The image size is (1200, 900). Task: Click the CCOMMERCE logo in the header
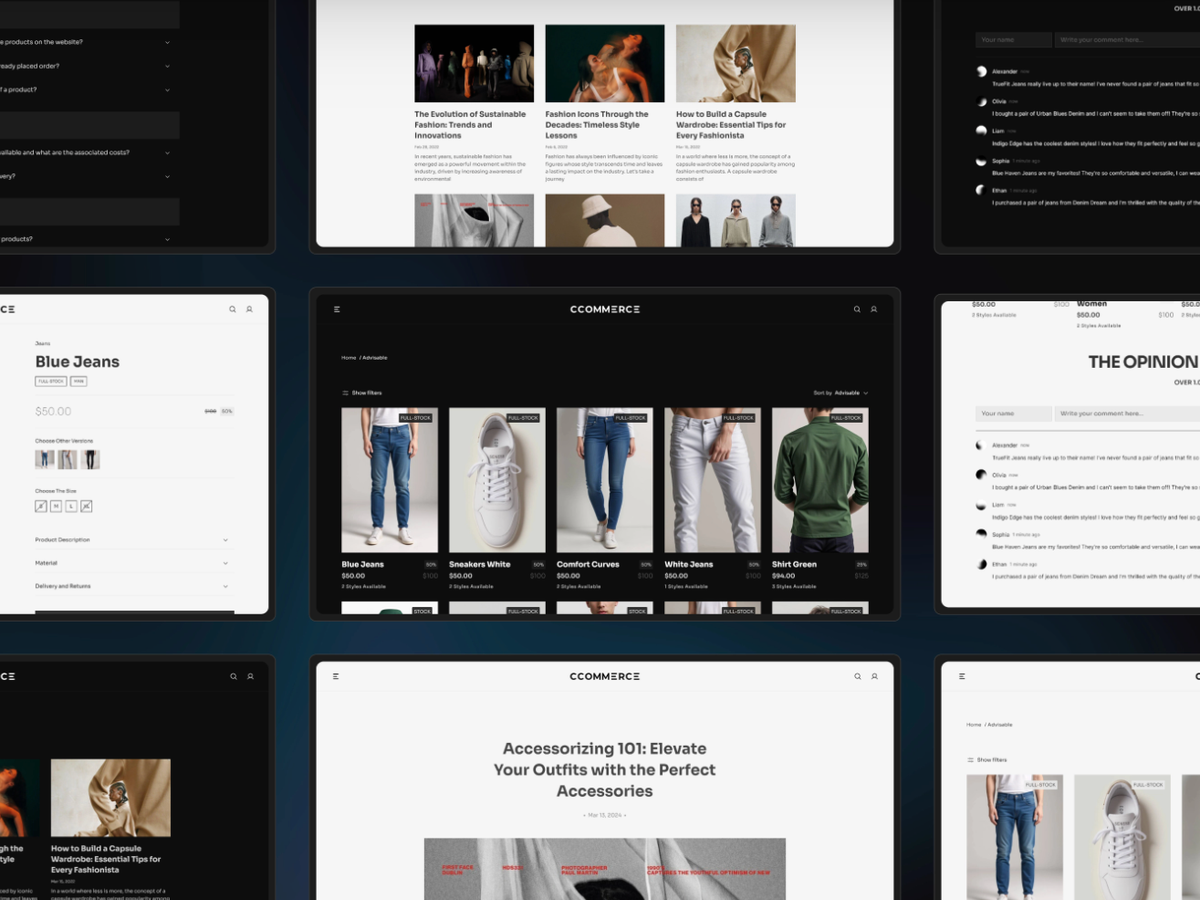604,309
